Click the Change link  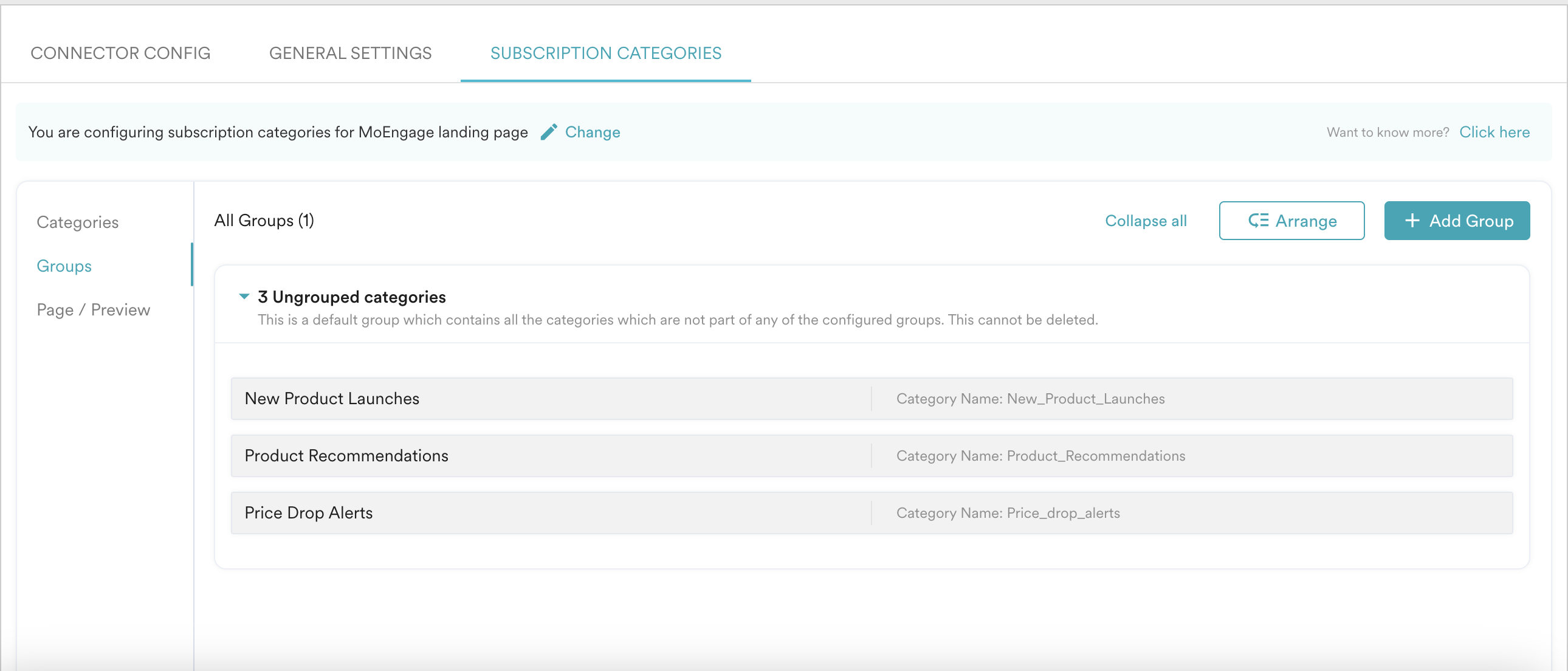pos(592,132)
